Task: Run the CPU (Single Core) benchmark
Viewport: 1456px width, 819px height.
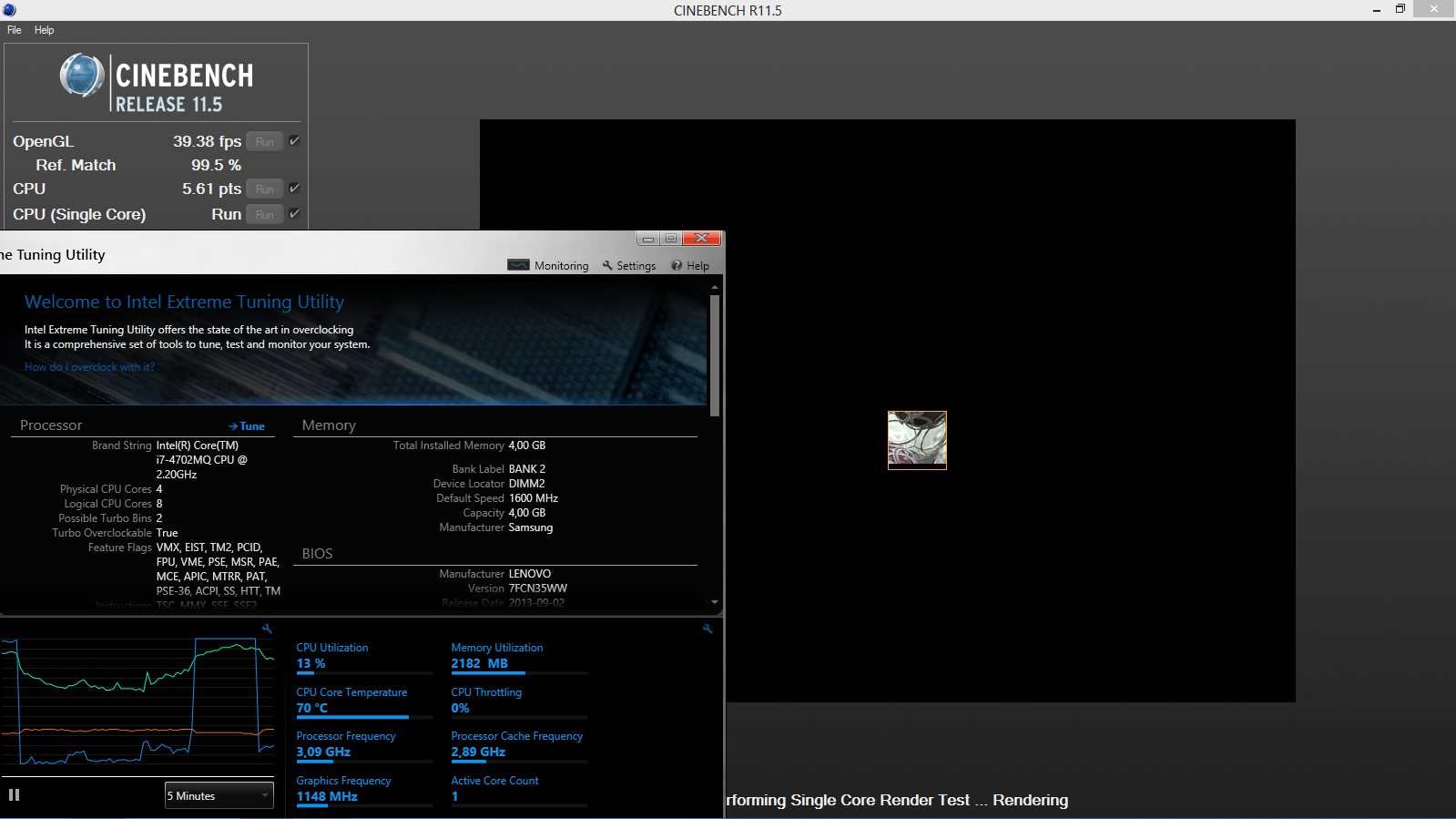Action: point(265,214)
